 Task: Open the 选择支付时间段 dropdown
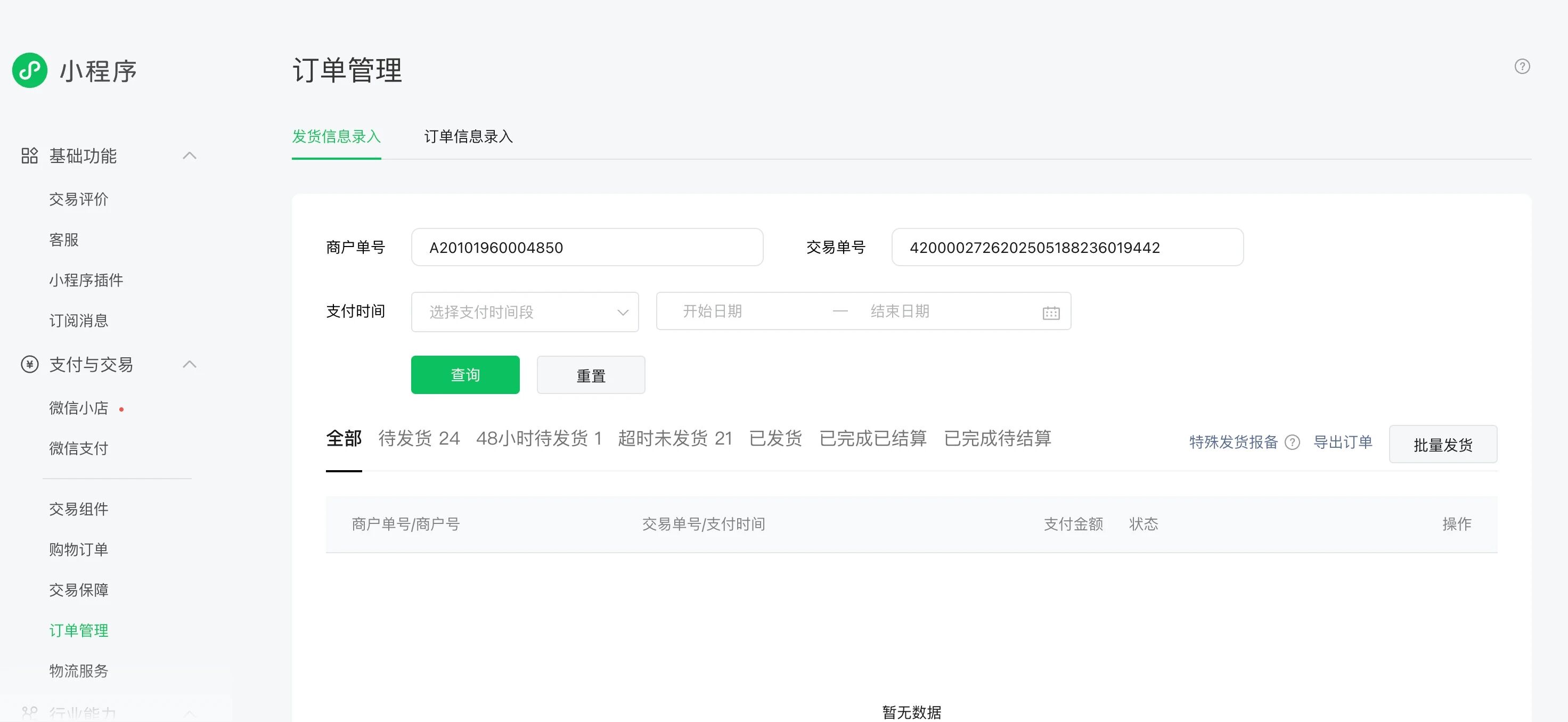click(x=524, y=313)
